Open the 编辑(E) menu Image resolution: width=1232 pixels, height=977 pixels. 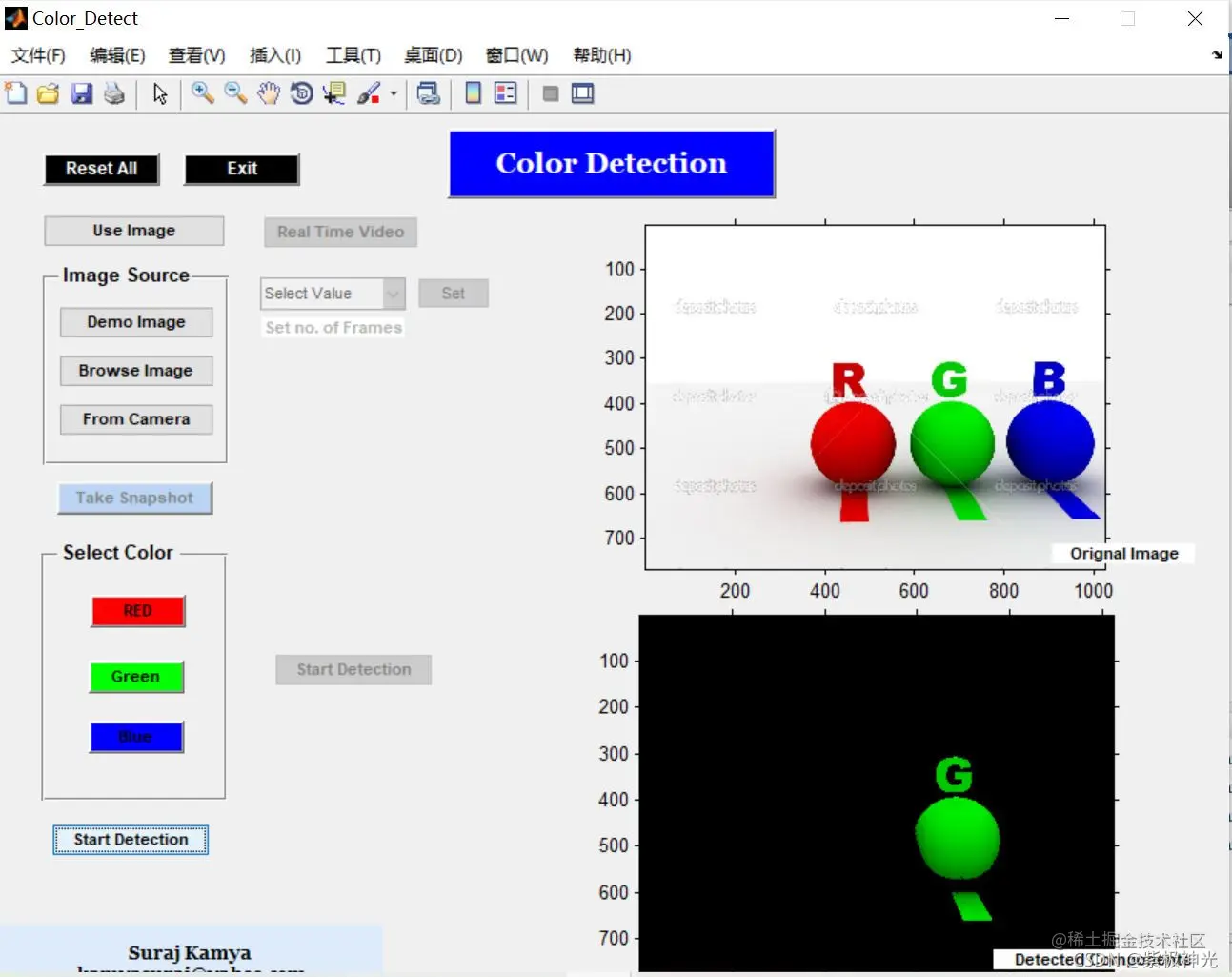click(117, 55)
